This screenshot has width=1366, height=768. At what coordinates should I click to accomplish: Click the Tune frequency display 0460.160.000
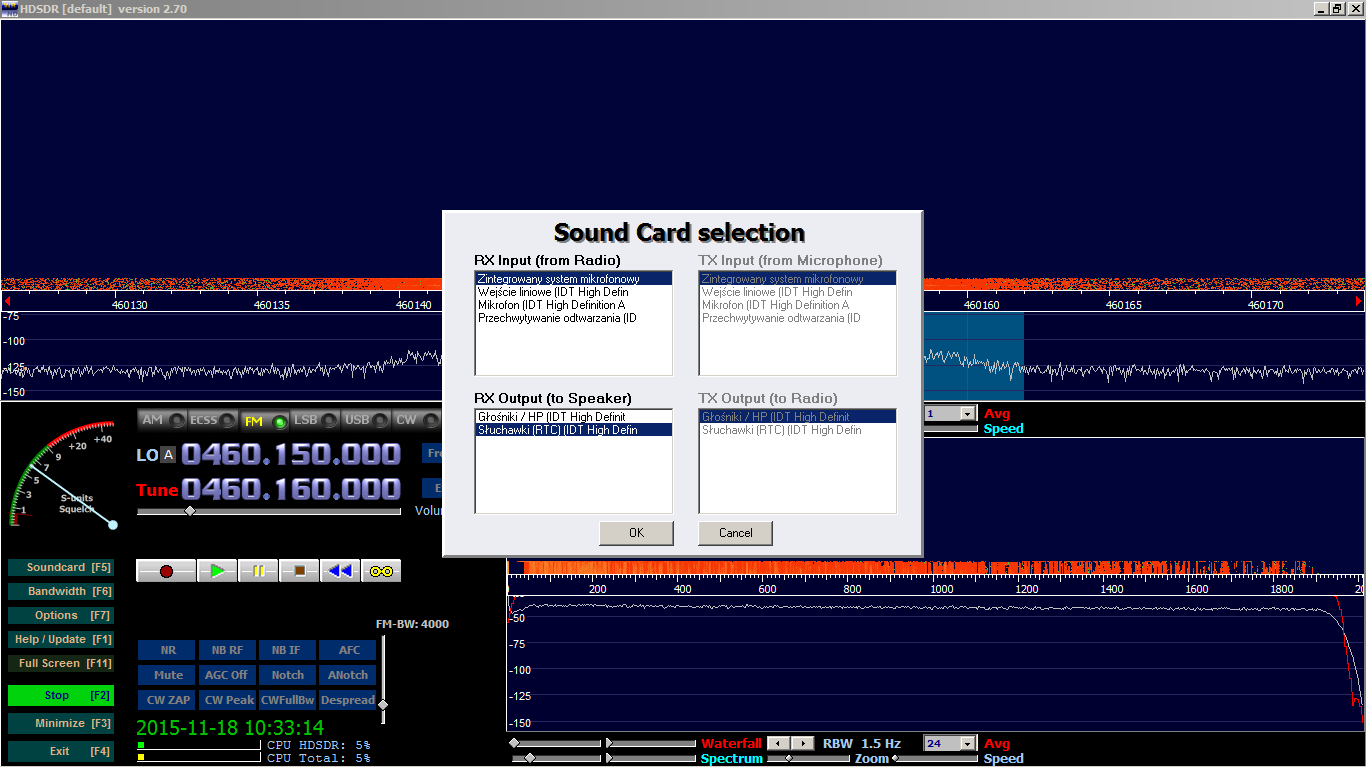point(291,489)
